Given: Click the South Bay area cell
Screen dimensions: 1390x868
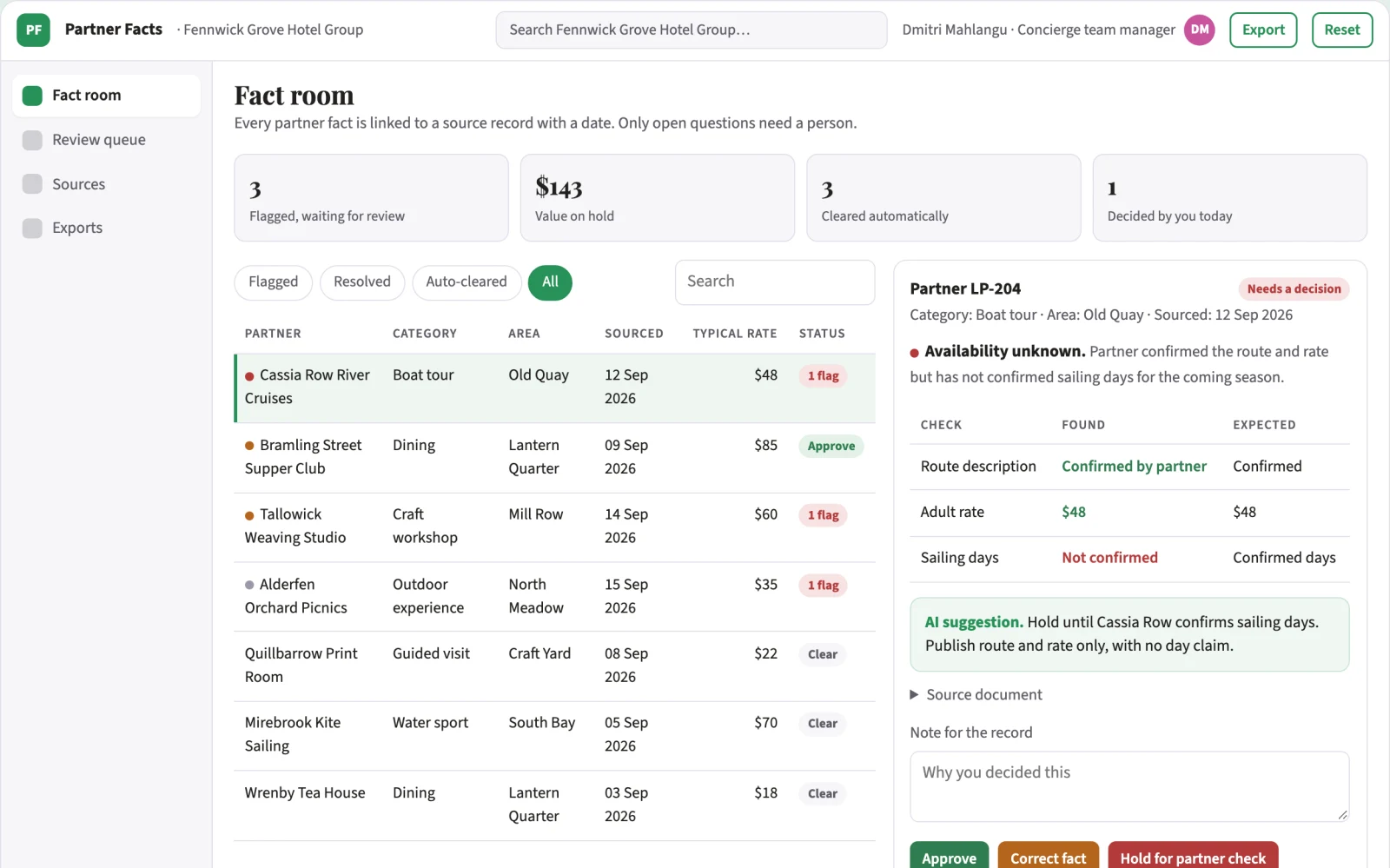Looking at the screenshot, I should click(x=542, y=723).
